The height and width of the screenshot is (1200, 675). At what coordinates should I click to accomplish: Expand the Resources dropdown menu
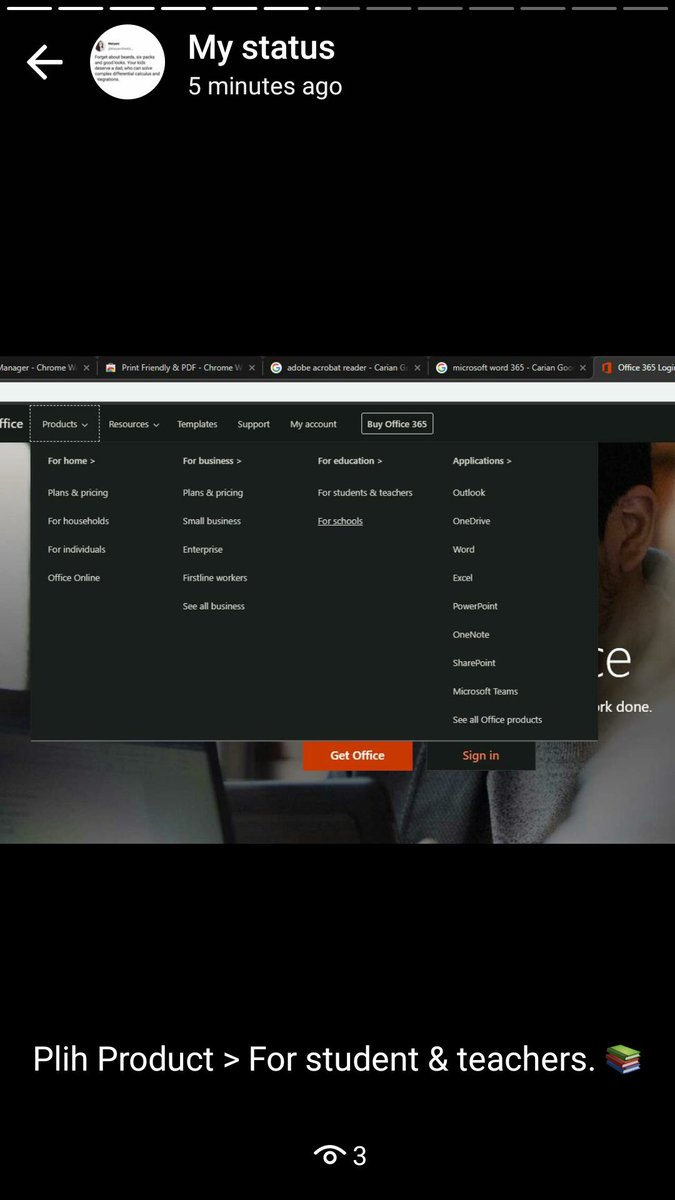134,424
